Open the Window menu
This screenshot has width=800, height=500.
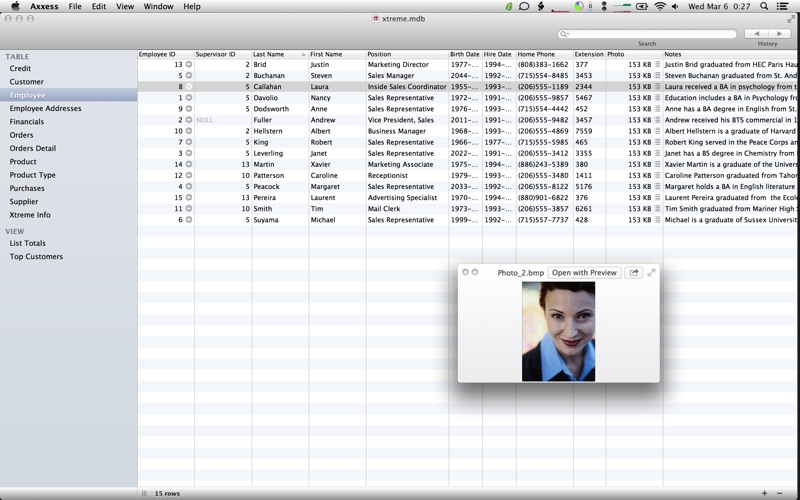click(158, 6)
